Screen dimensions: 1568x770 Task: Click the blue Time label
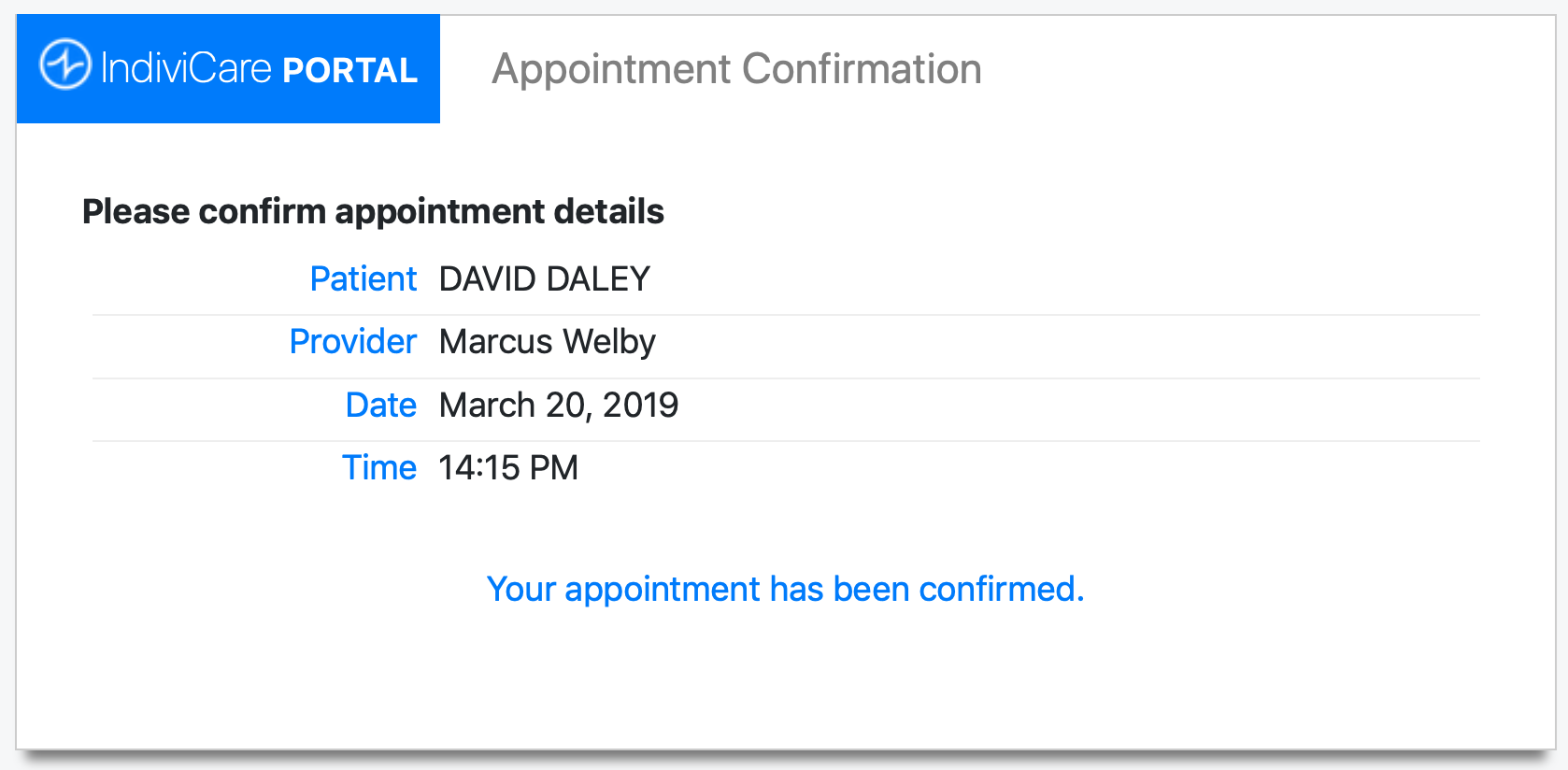click(378, 467)
